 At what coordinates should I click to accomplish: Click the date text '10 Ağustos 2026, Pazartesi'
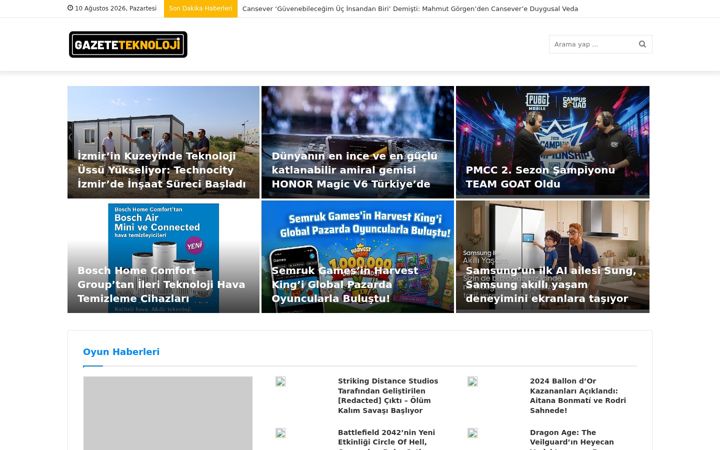[x=115, y=8]
